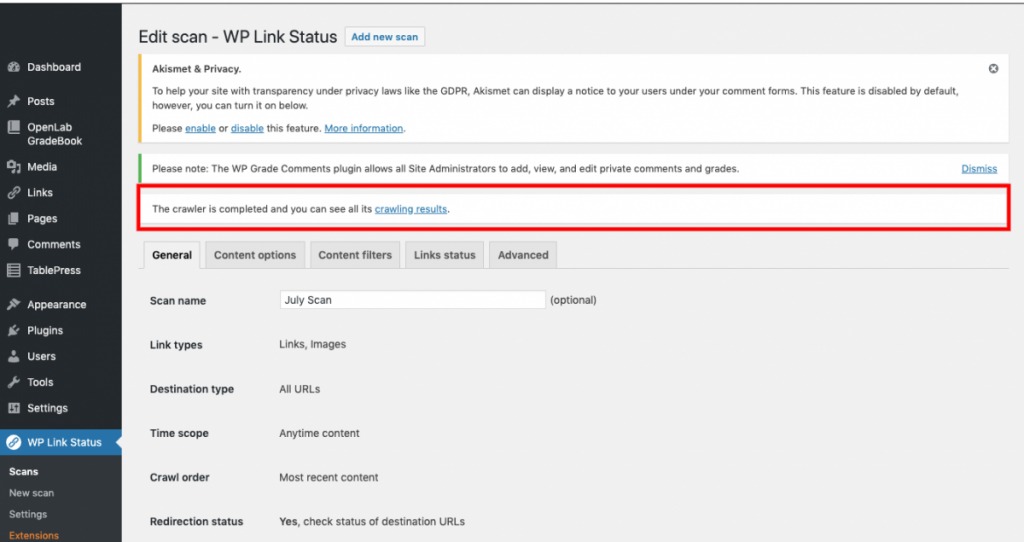Click the disable Akismet notice link
Viewport: 1024px width, 542px height.
coord(247,129)
